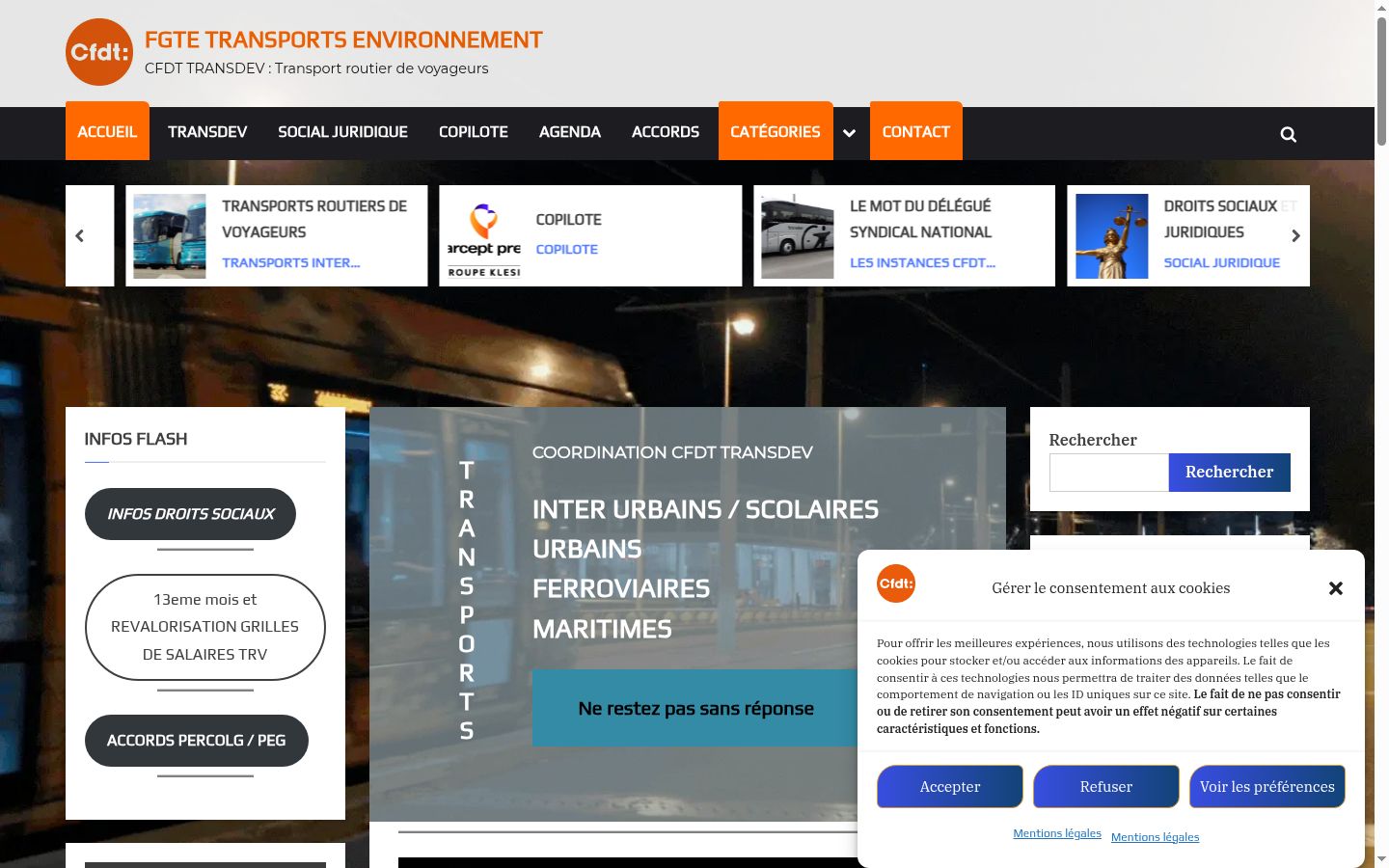The height and width of the screenshot is (868, 1389).
Task: Click the Les instances CFDT... category link
Action: point(922,262)
